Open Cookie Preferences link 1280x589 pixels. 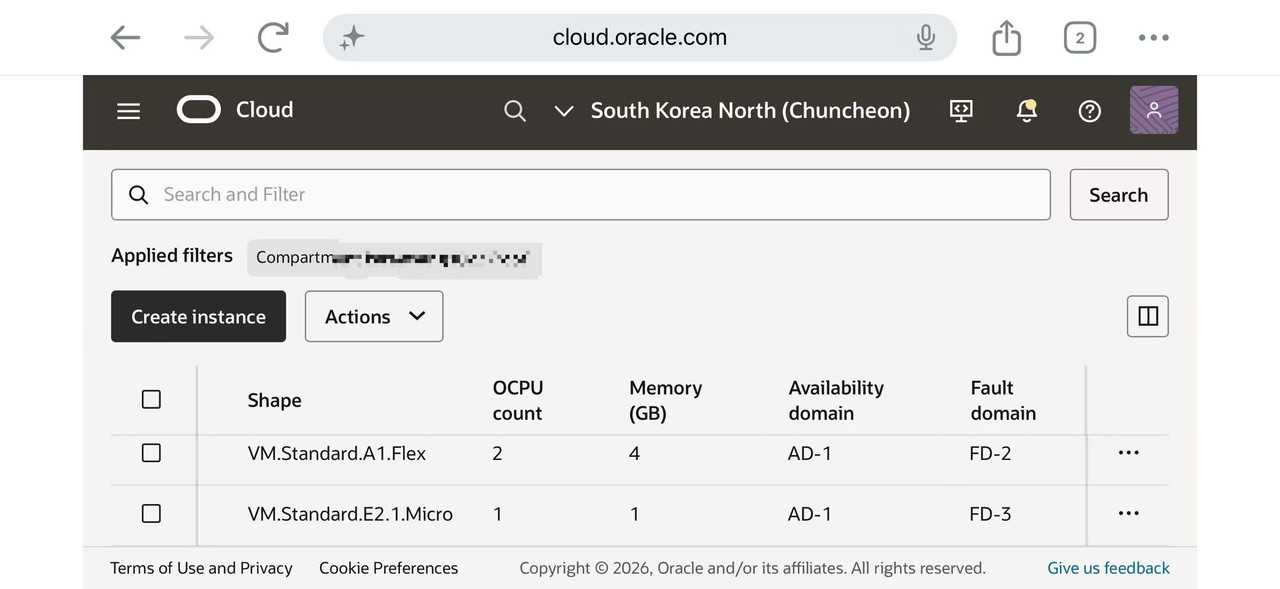[x=388, y=568]
